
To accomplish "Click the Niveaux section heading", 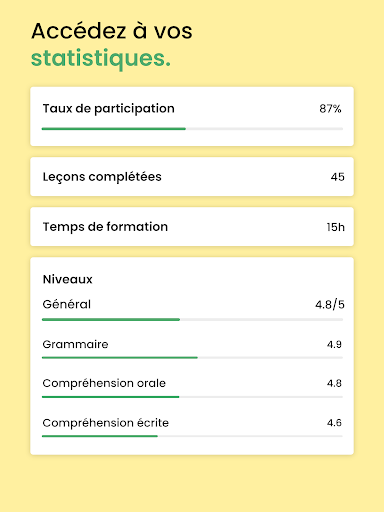I will pyautogui.click(x=68, y=279).
